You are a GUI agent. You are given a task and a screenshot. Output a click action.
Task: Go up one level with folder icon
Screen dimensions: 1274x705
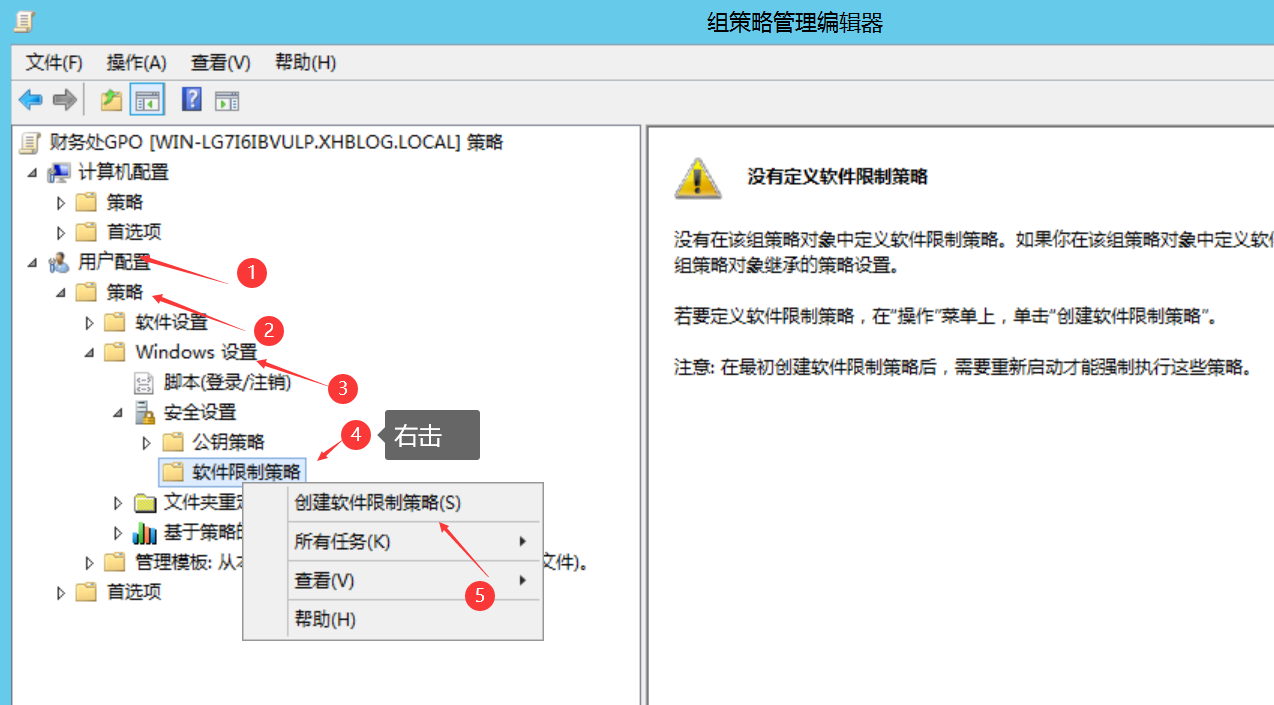coord(111,100)
